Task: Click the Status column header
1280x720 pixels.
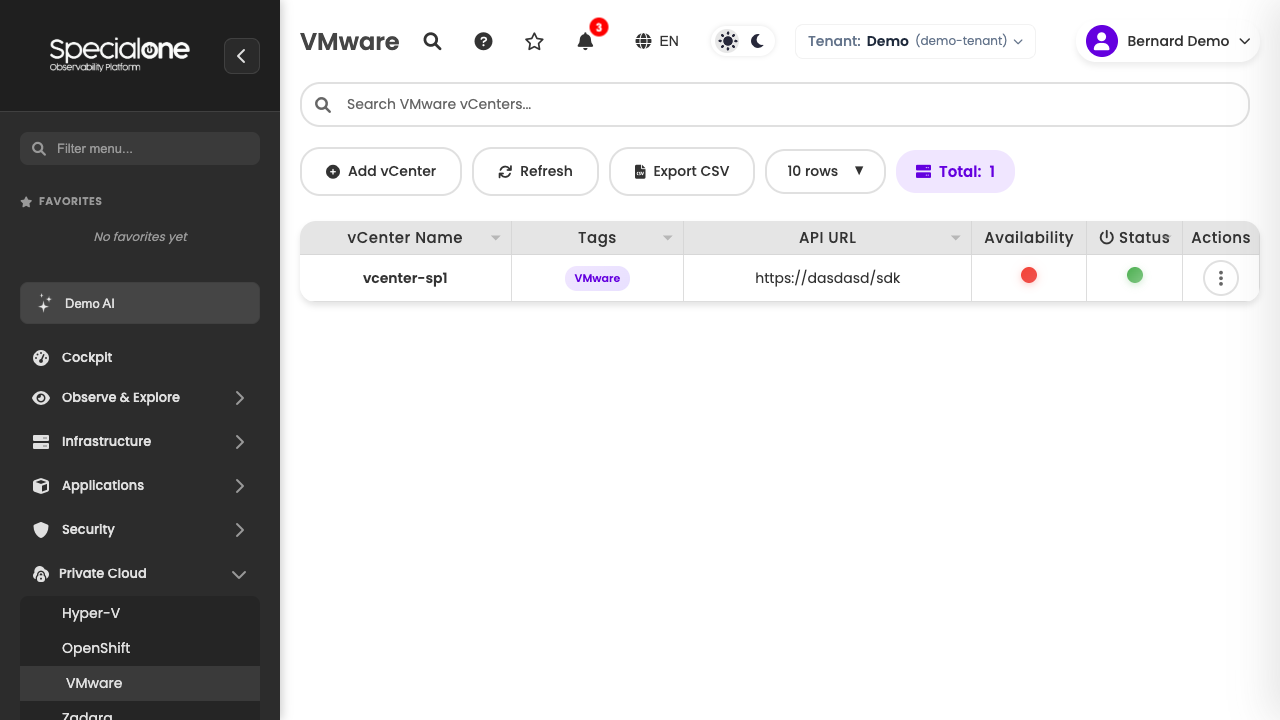Action: [1134, 238]
